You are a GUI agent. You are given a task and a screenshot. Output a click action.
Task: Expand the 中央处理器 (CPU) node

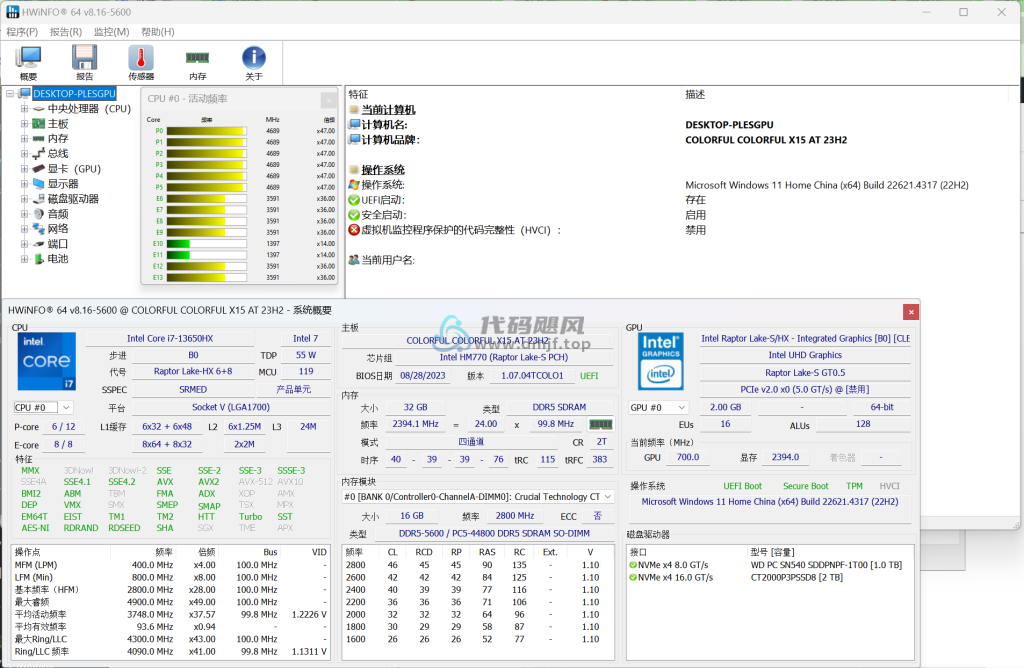coord(24,109)
